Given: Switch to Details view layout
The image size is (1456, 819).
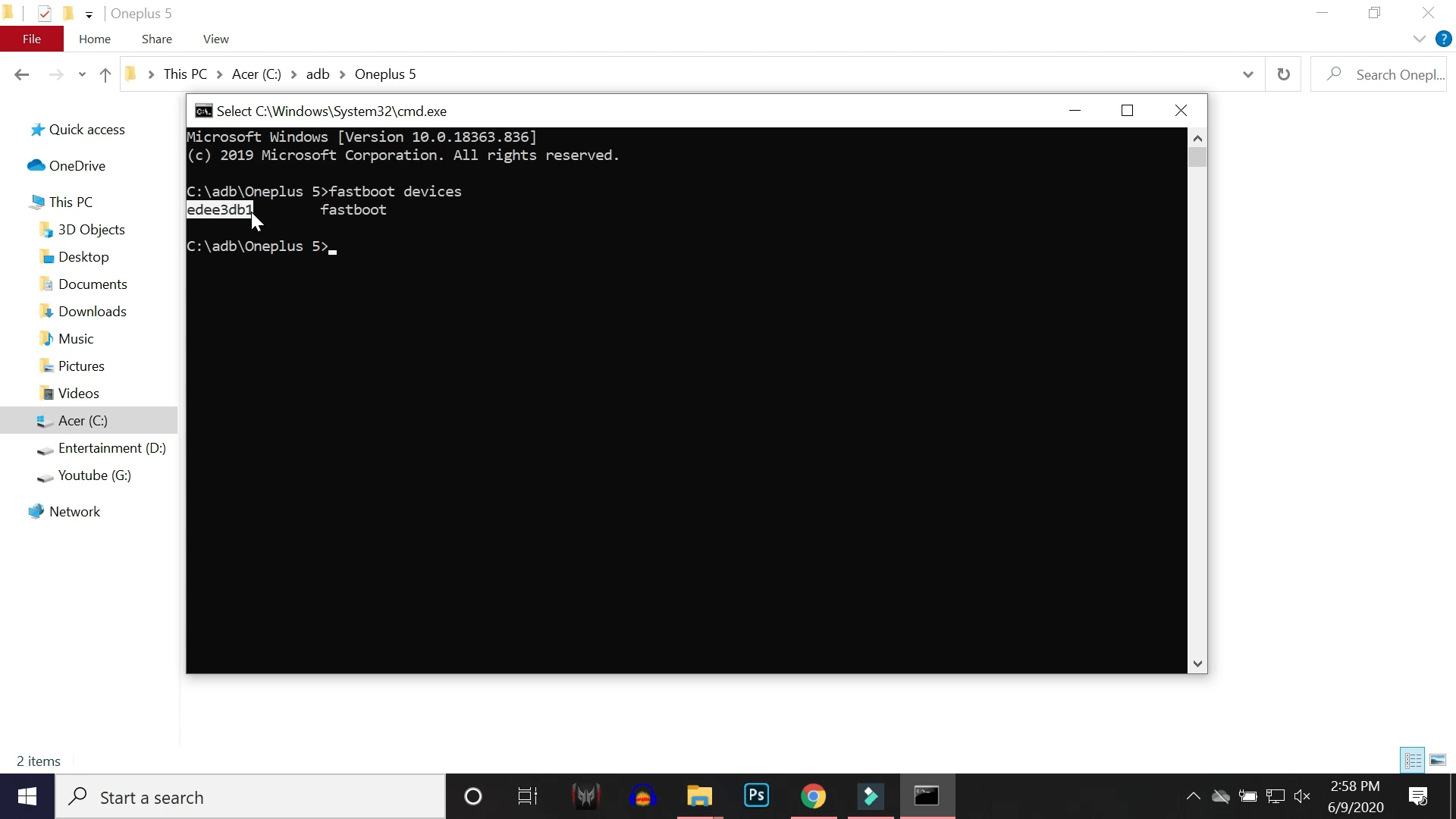Looking at the screenshot, I should pos(1413,760).
